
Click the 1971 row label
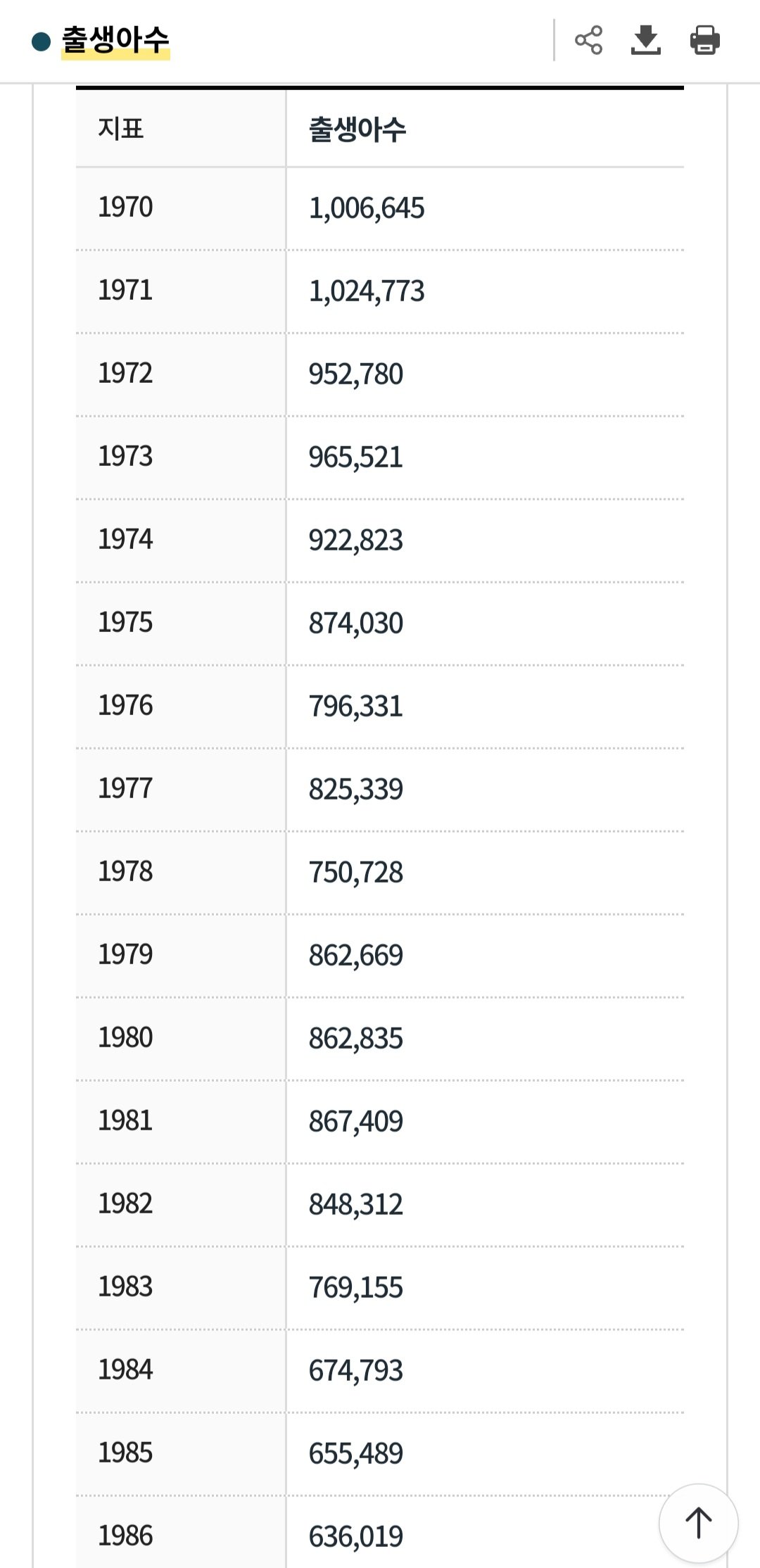[125, 291]
